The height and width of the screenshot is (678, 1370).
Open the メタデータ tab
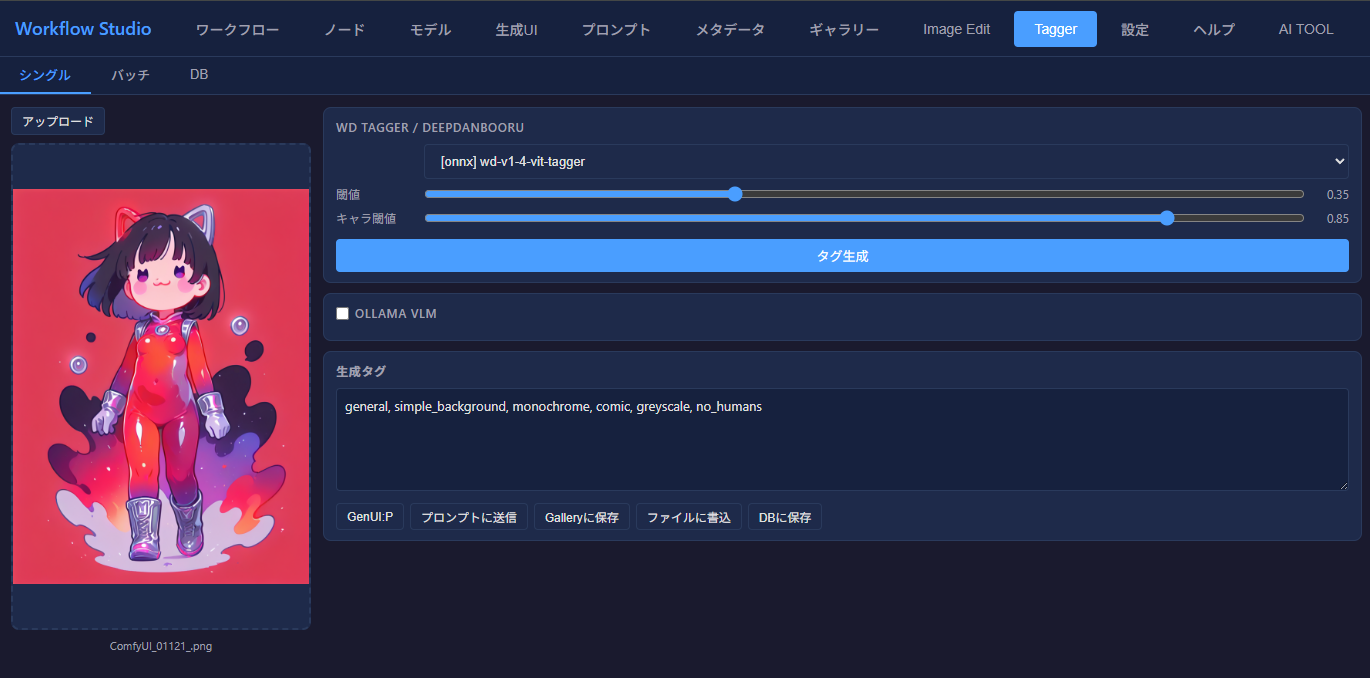[730, 29]
